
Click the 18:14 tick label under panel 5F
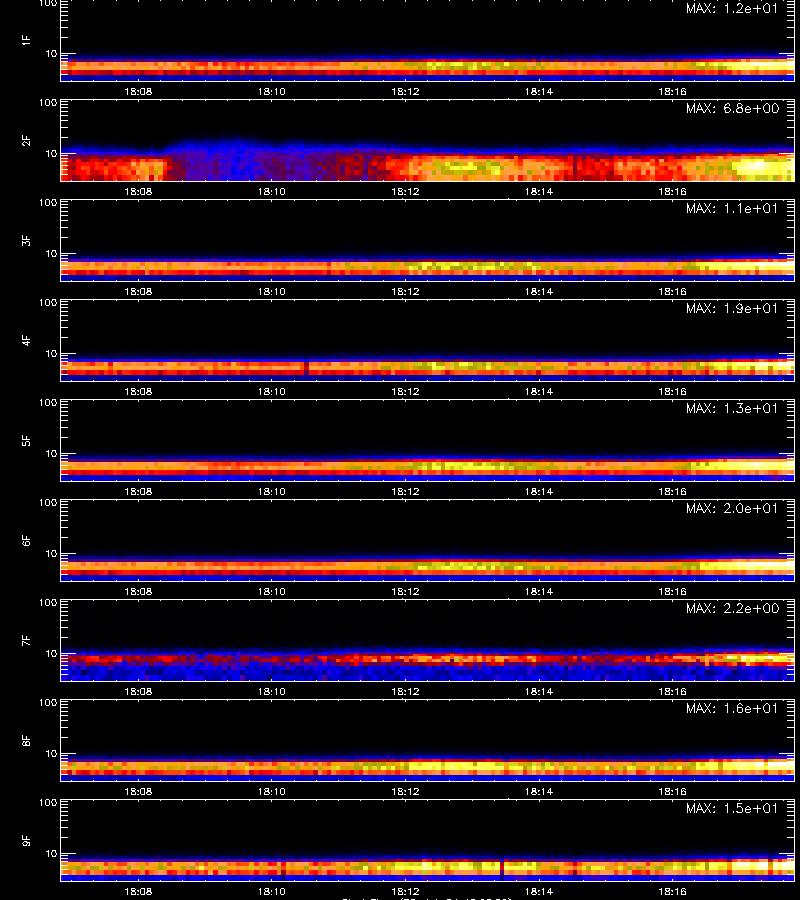(539, 491)
